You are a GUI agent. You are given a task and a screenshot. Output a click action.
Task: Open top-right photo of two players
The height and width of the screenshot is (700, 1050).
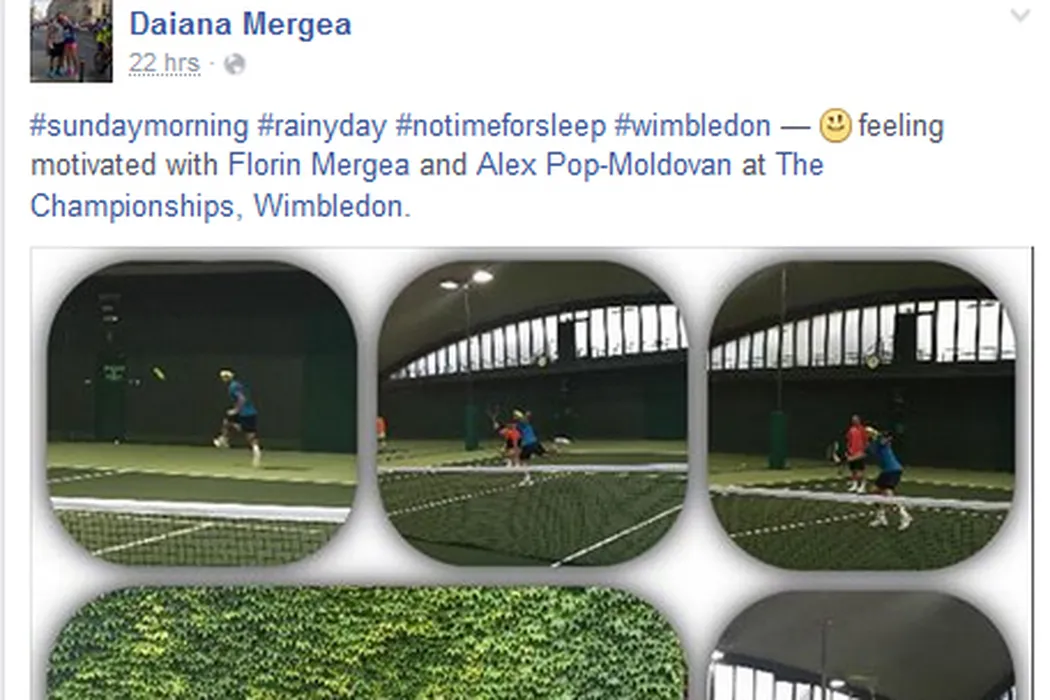862,415
